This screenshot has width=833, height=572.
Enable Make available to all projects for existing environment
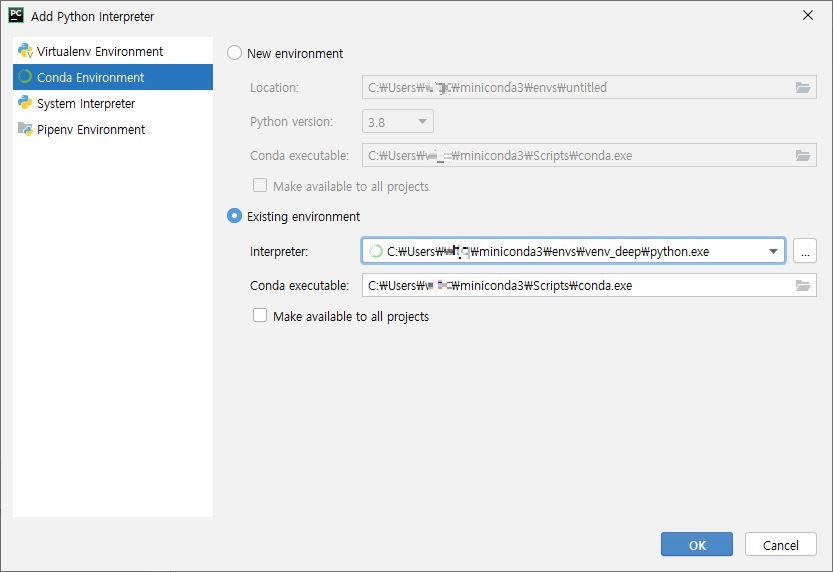[x=260, y=315]
